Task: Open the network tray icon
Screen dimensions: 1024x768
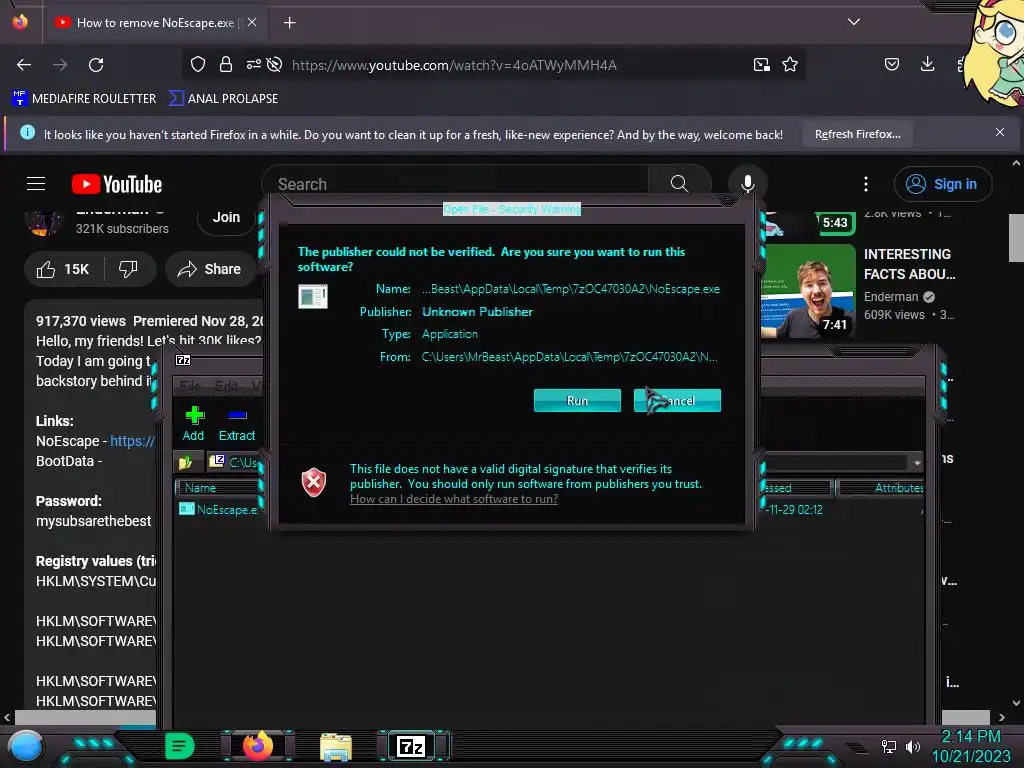Action: pos(888,746)
